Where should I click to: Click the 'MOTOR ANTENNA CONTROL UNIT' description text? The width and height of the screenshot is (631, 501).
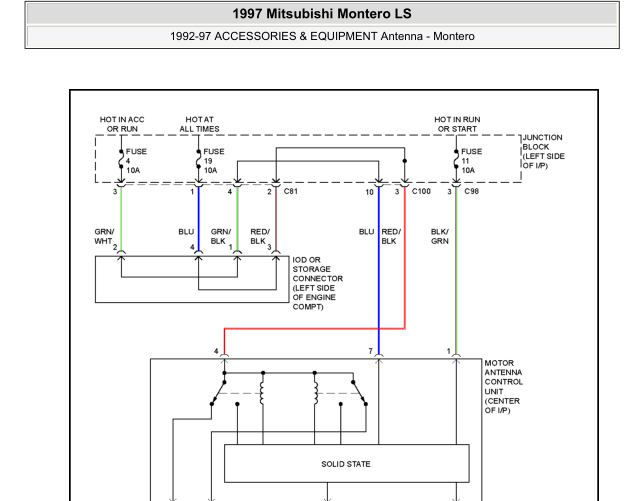pyautogui.click(x=503, y=387)
